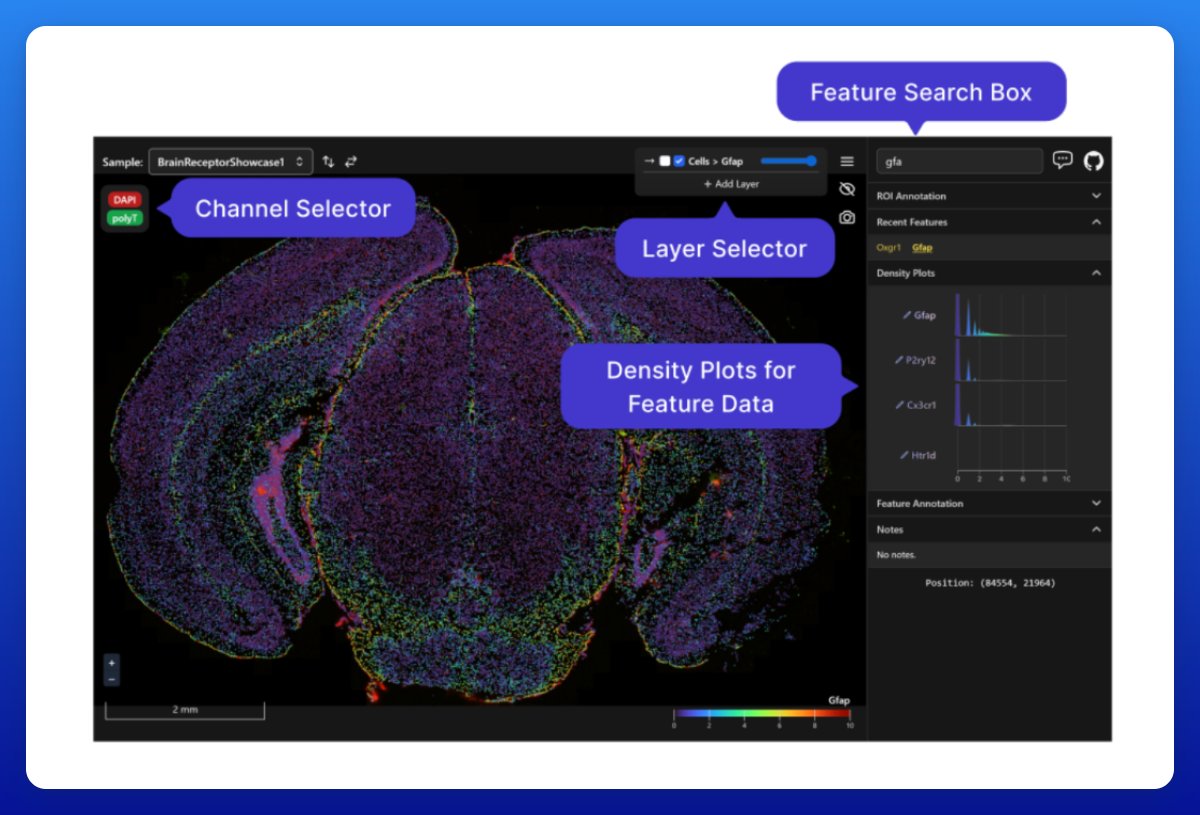The height and width of the screenshot is (815, 1200).
Task: Click the pencil icon next to P2ry12
Action: click(x=899, y=360)
